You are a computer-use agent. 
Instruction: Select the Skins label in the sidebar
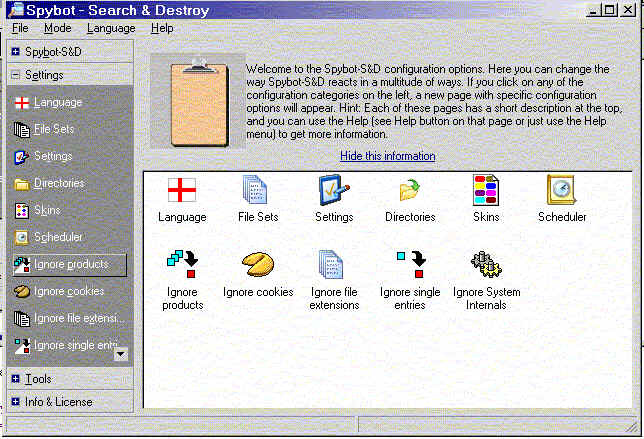47,210
